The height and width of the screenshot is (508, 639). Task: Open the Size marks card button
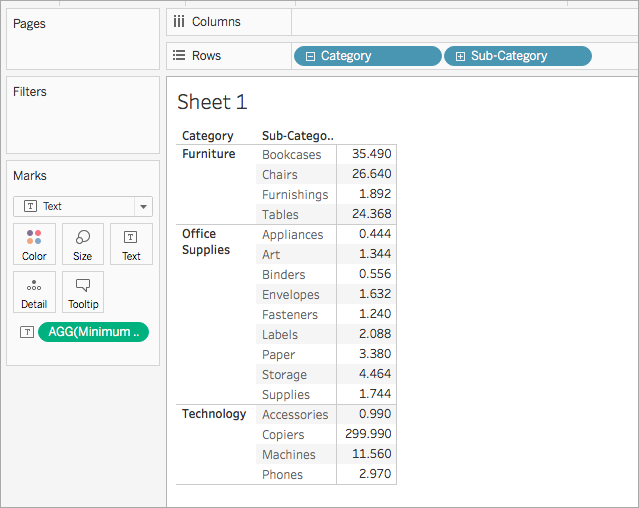(83, 244)
